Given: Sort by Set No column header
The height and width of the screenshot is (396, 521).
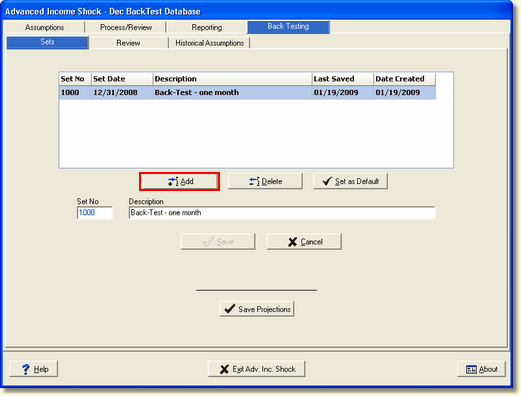Looking at the screenshot, I should click(75, 79).
